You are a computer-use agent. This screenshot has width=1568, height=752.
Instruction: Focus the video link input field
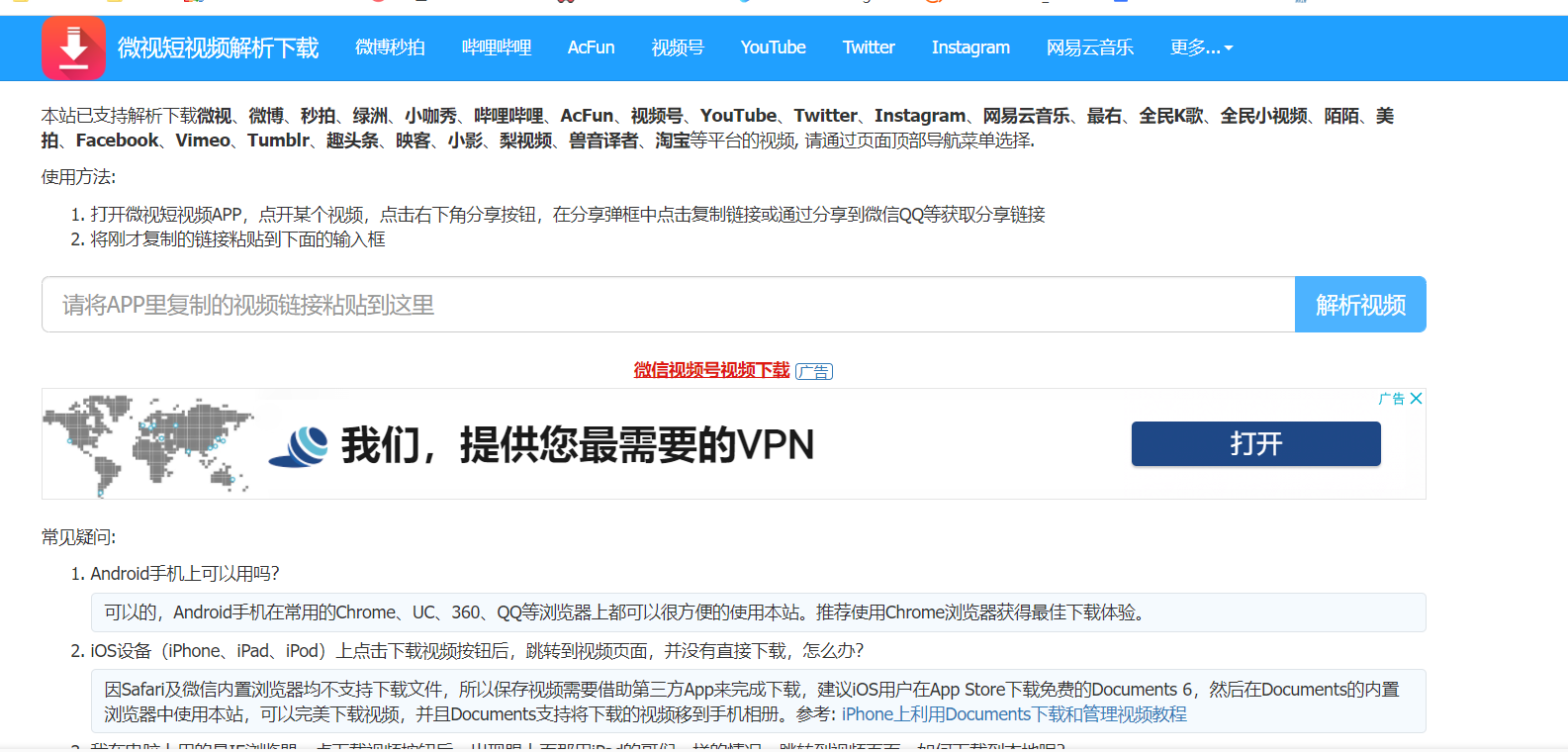[x=668, y=305]
